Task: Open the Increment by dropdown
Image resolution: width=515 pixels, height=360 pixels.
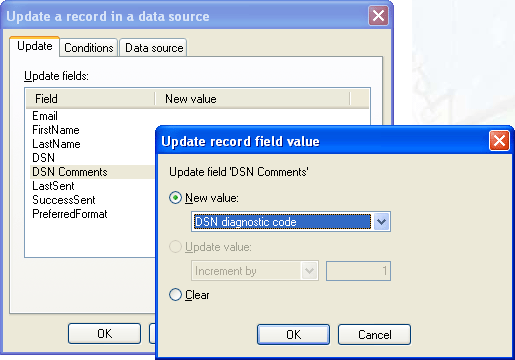Action: click(x=255, y=271)
